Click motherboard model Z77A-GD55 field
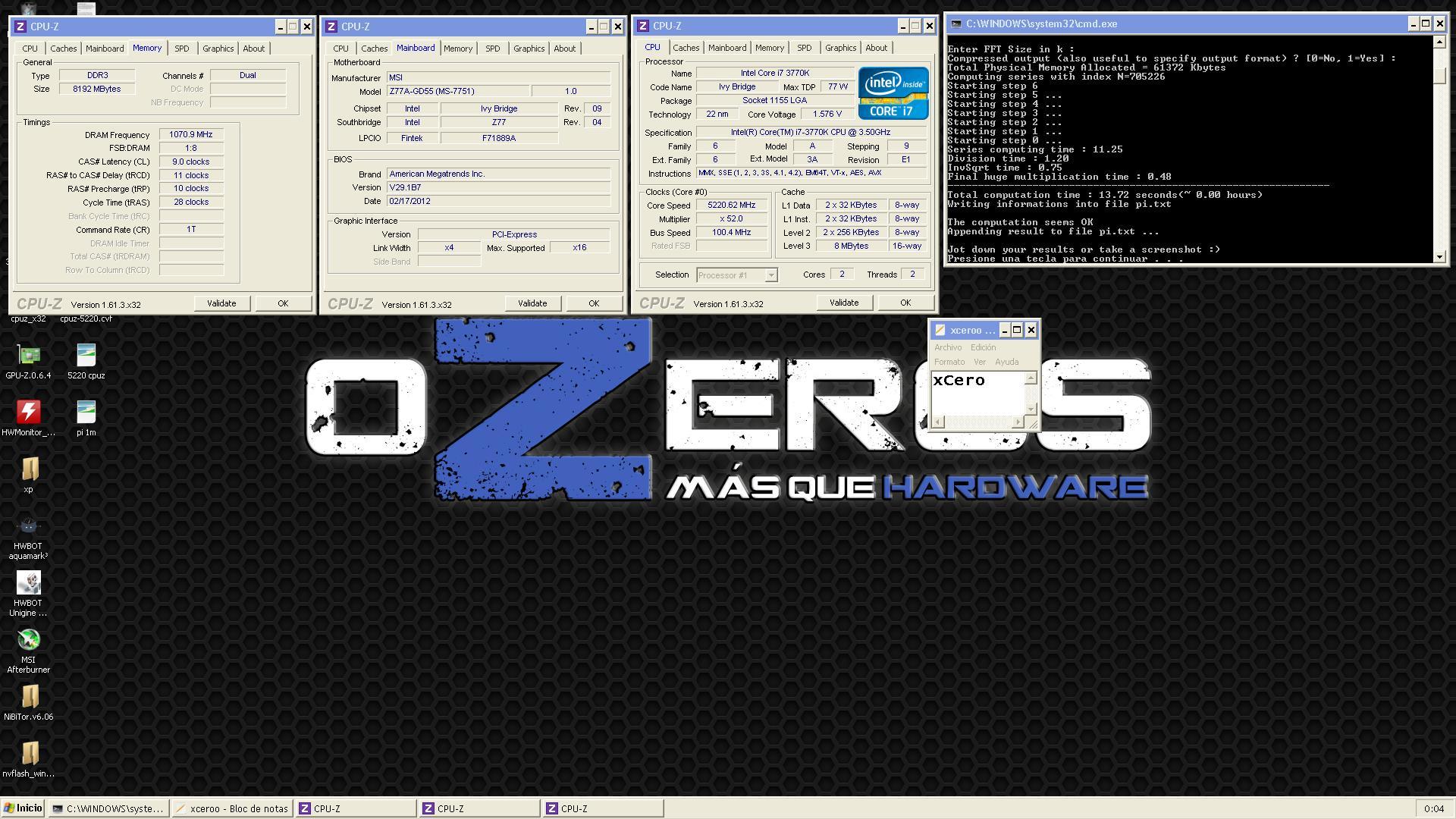Viewport: 1456px width, 819px height. point(458,91)
